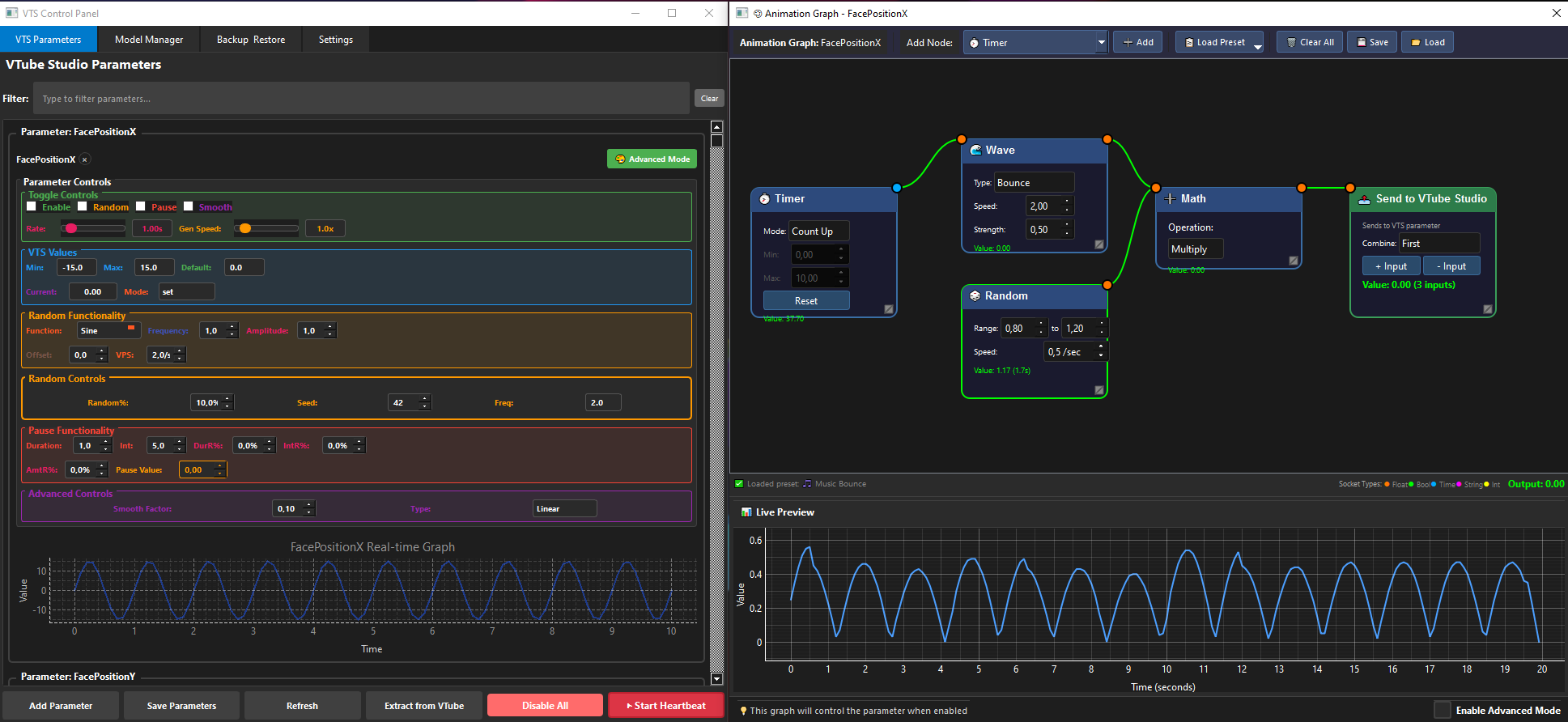
Task: Click the Disable All button
Action: click(x=545, y=706)
